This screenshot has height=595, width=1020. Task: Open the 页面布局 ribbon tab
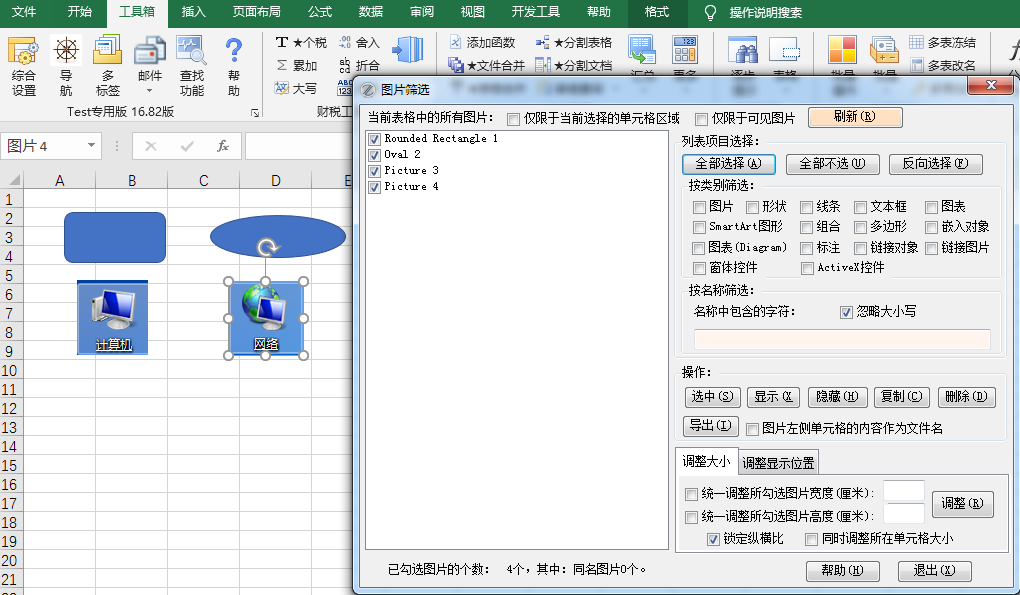pos(256,12)
